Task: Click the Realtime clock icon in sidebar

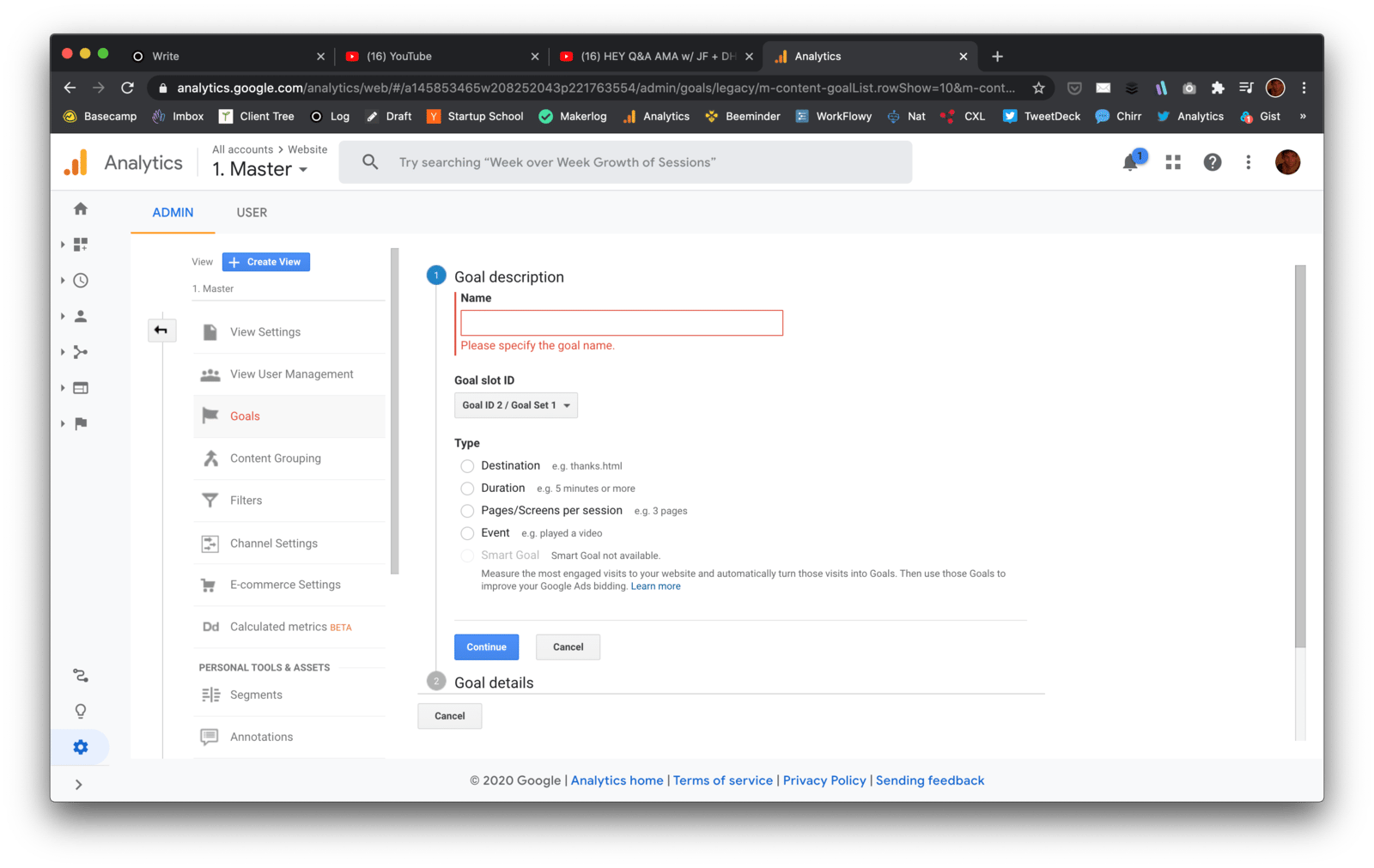Action: [x=81, y=281]
